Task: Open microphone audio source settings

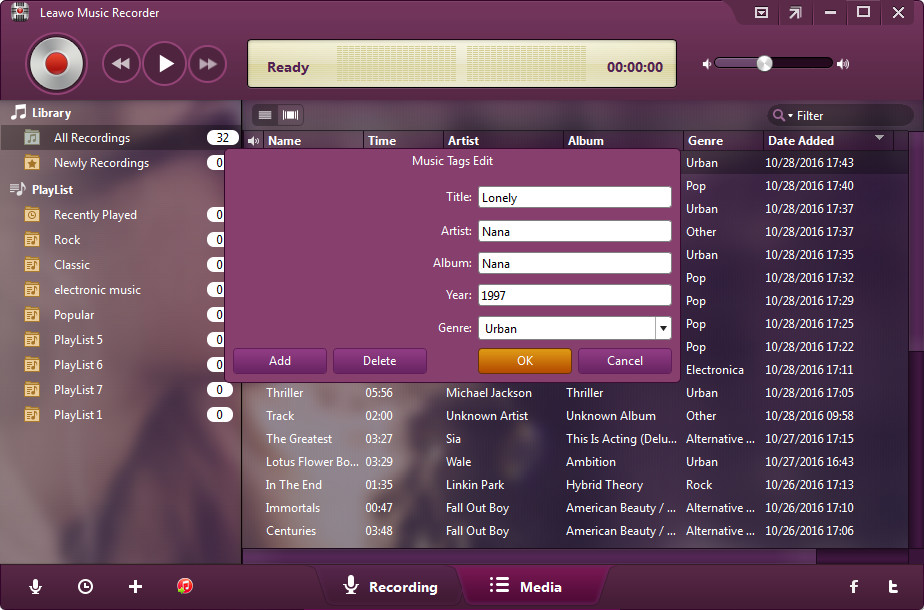Action: pyautogui.click(x=36, y=587)
